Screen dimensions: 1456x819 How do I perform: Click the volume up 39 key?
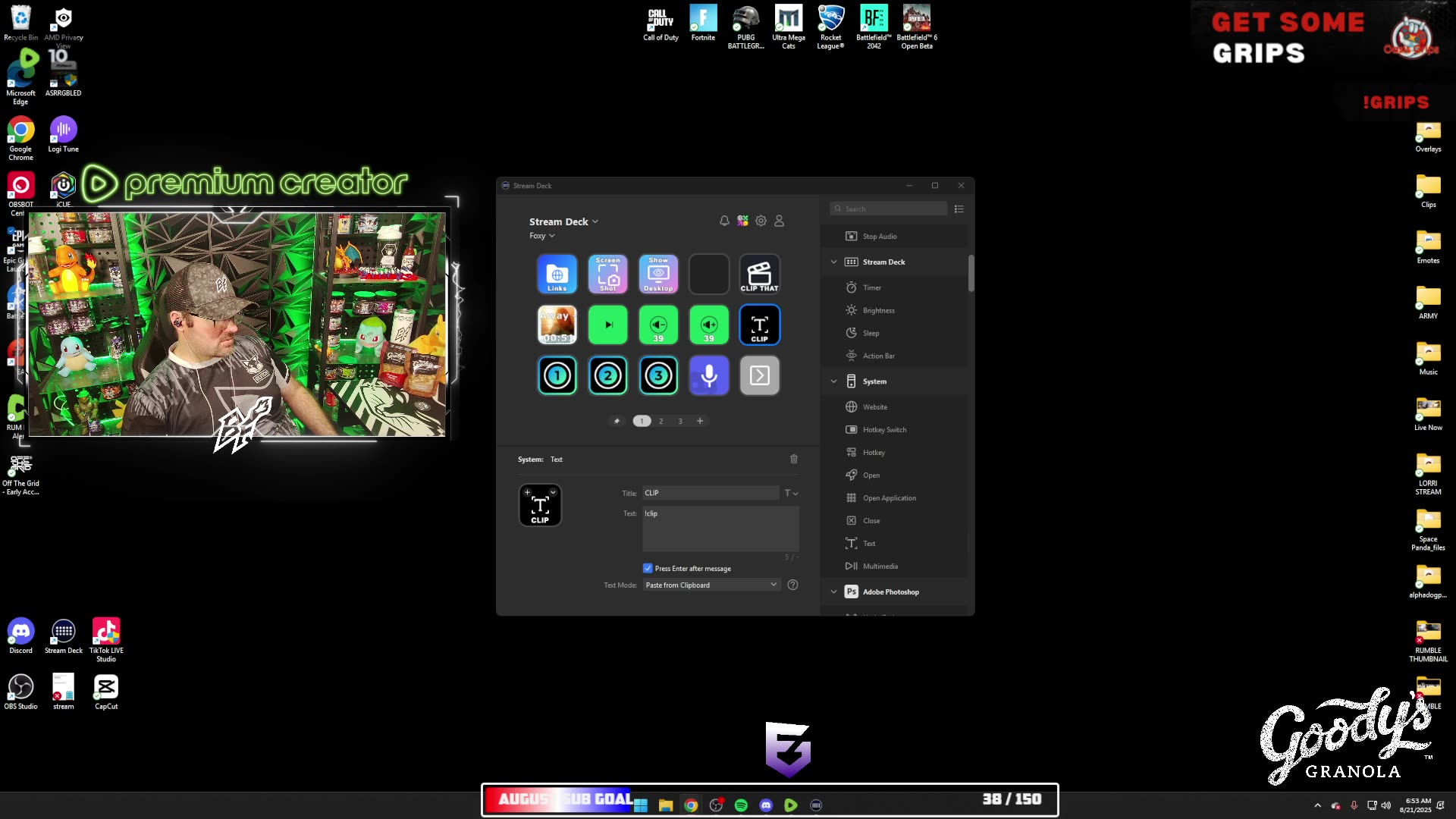click(708, 325)
